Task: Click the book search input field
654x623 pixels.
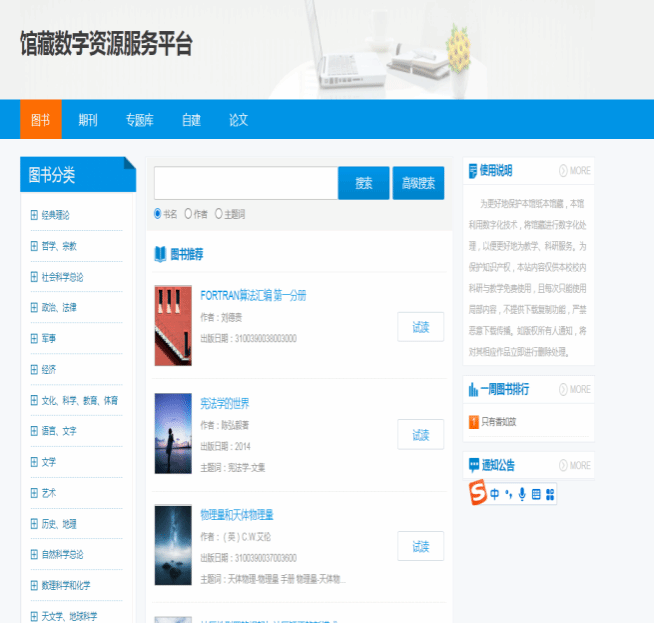Action: [x=246, y=183]
